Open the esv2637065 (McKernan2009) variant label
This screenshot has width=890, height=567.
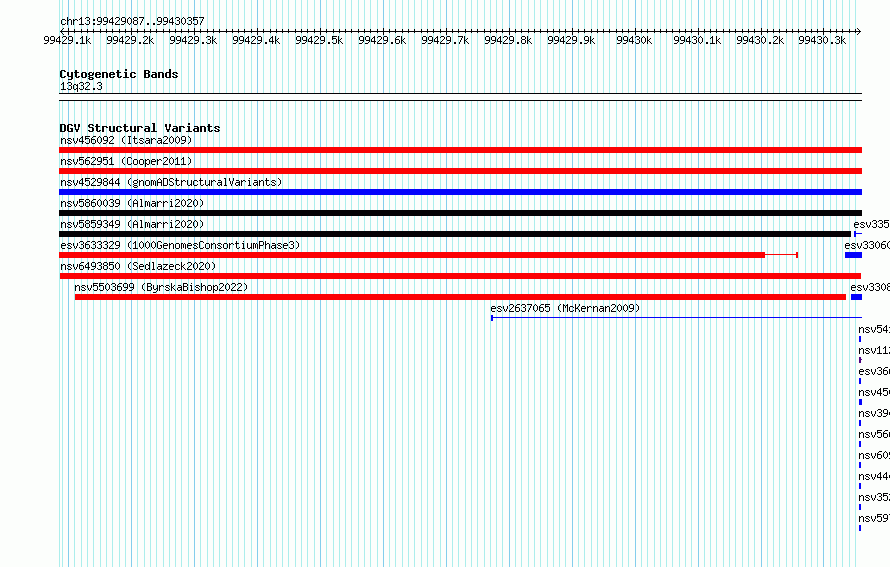coord(565,308)
